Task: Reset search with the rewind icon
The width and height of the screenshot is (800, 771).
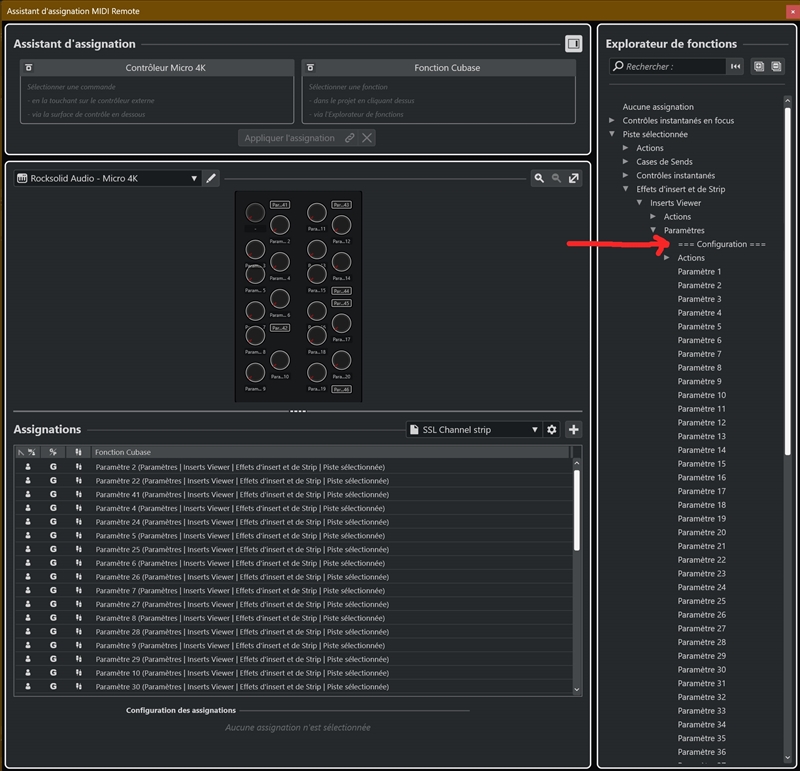Action: pos(736,66)
